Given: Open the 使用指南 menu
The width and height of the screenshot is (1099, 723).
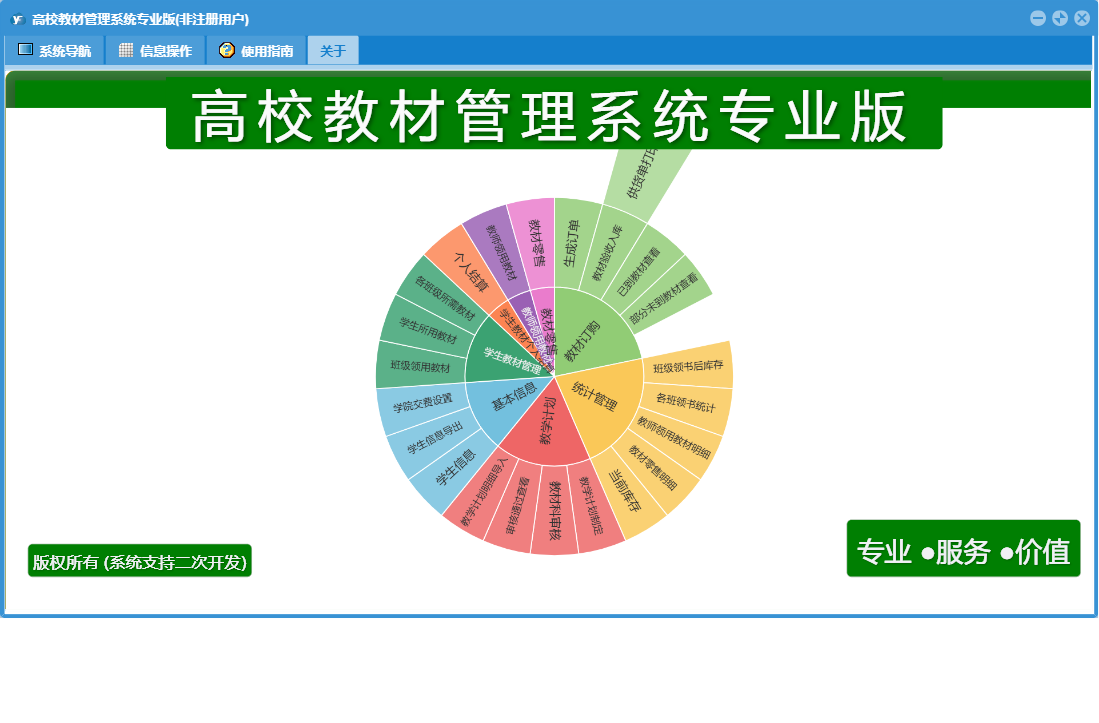Looking at the screenshot, I should (257, 50).
